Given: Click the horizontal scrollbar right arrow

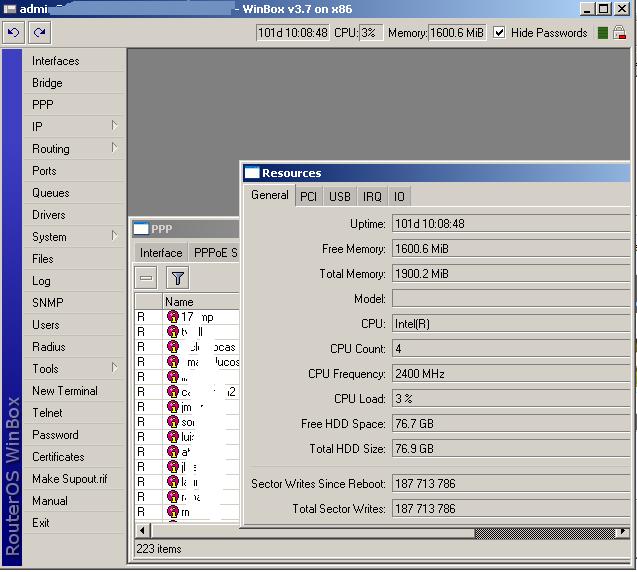Looking at the screenshot, I should tap(622, 531).
